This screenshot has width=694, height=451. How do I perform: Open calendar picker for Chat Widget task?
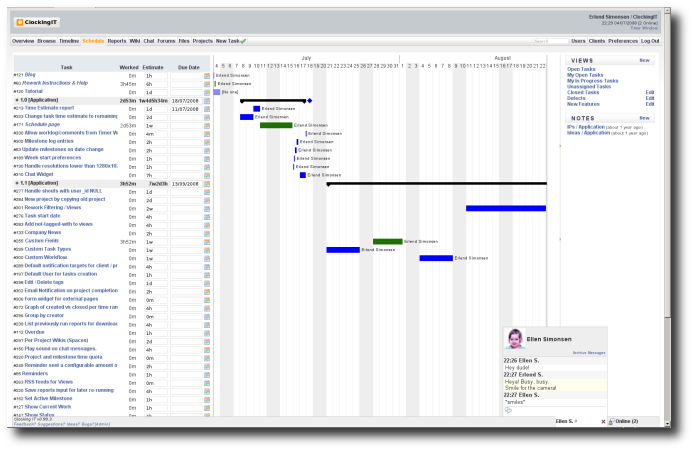[x=207, y=175]
